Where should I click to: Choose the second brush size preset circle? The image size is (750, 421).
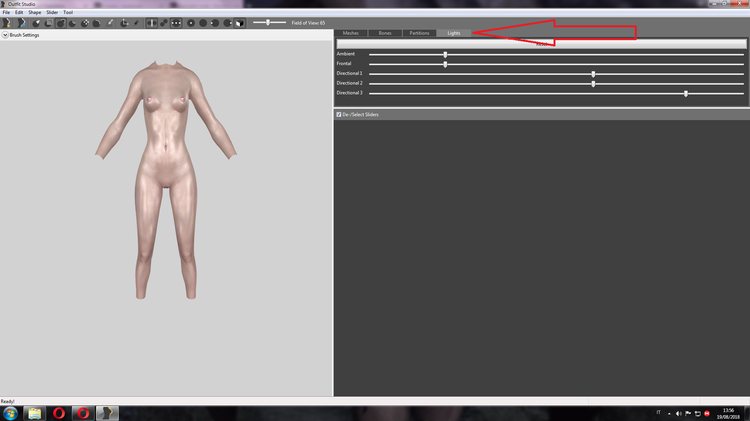click(x=203, y=23)
